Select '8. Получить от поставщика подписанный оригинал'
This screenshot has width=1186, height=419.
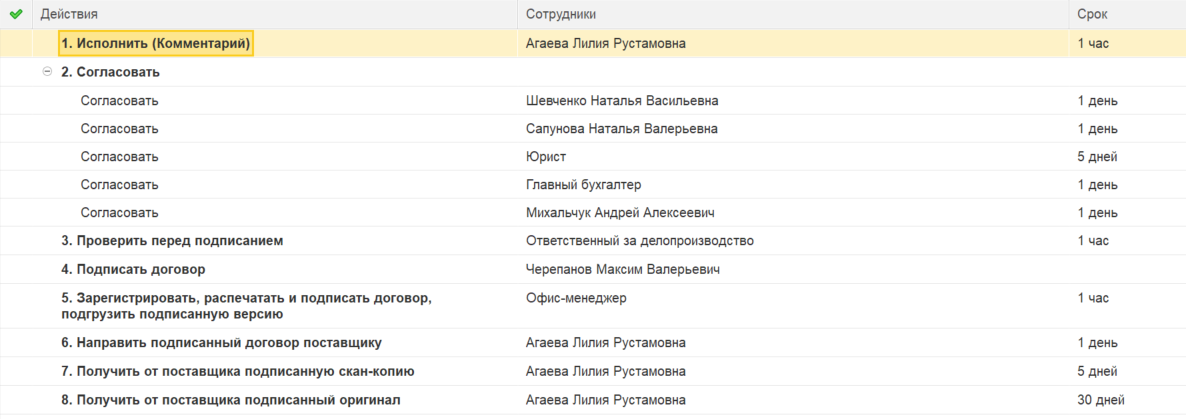point(231,400)
